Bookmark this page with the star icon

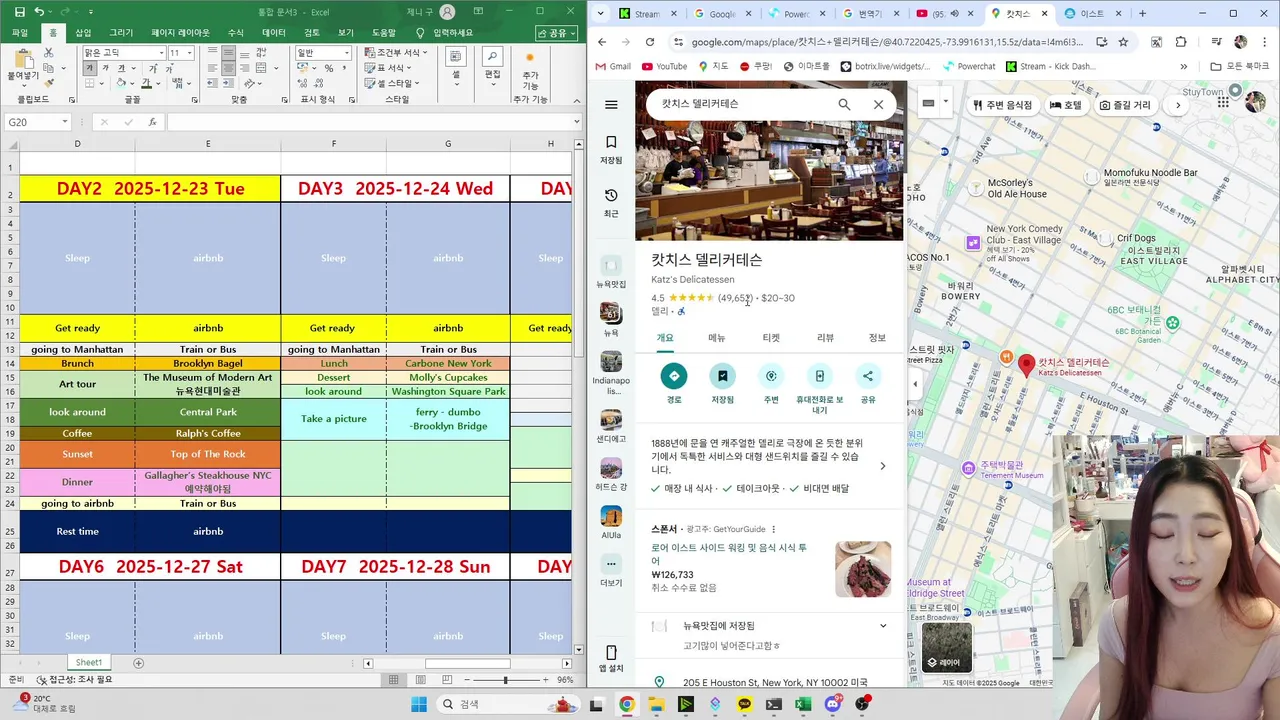pyautogui.click(x=1123, y=42)
